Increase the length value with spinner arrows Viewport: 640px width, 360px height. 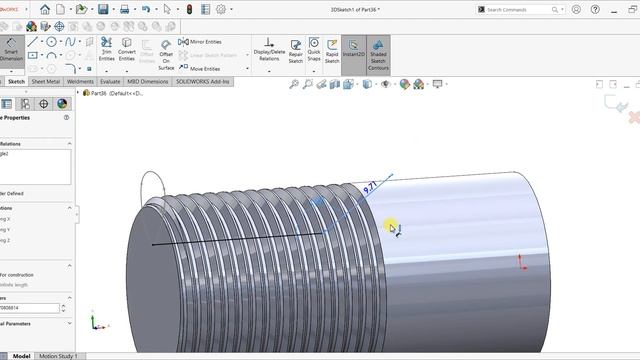63,305
